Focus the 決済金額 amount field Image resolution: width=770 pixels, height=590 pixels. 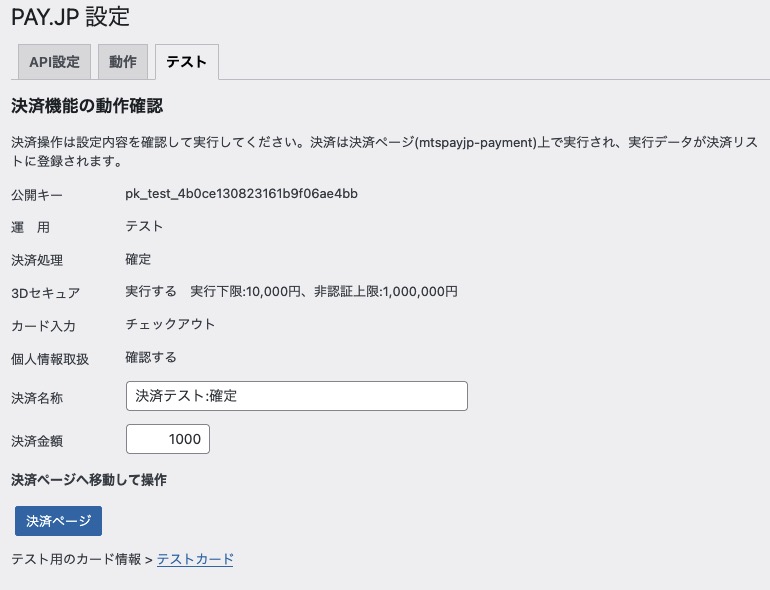click(x=168, y=439)
